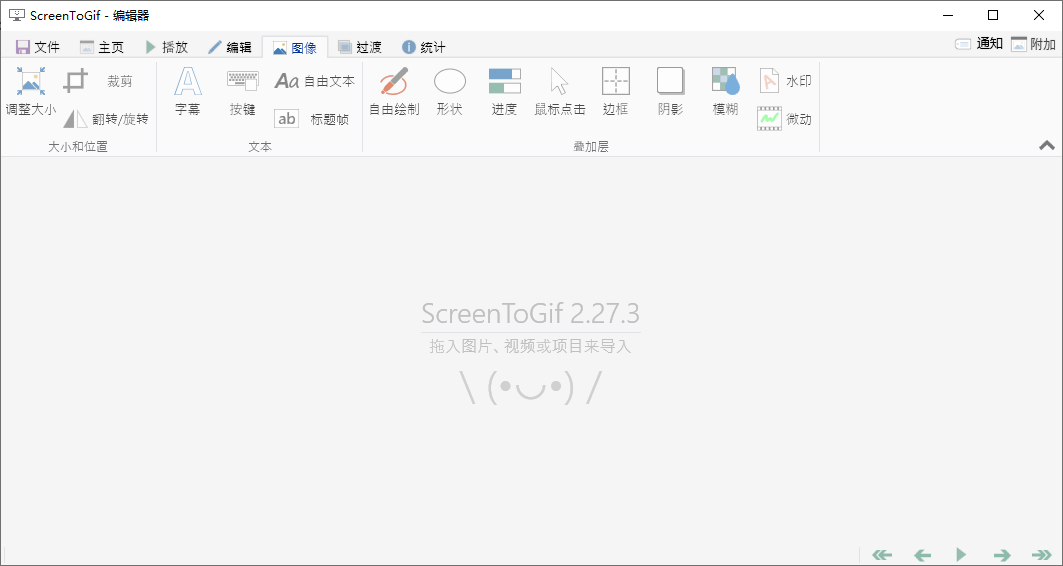The width and height of the screenshot is (1063, 566).
Task: Switch to the 播放 (Playback) tab
Action: click(166, 47)
